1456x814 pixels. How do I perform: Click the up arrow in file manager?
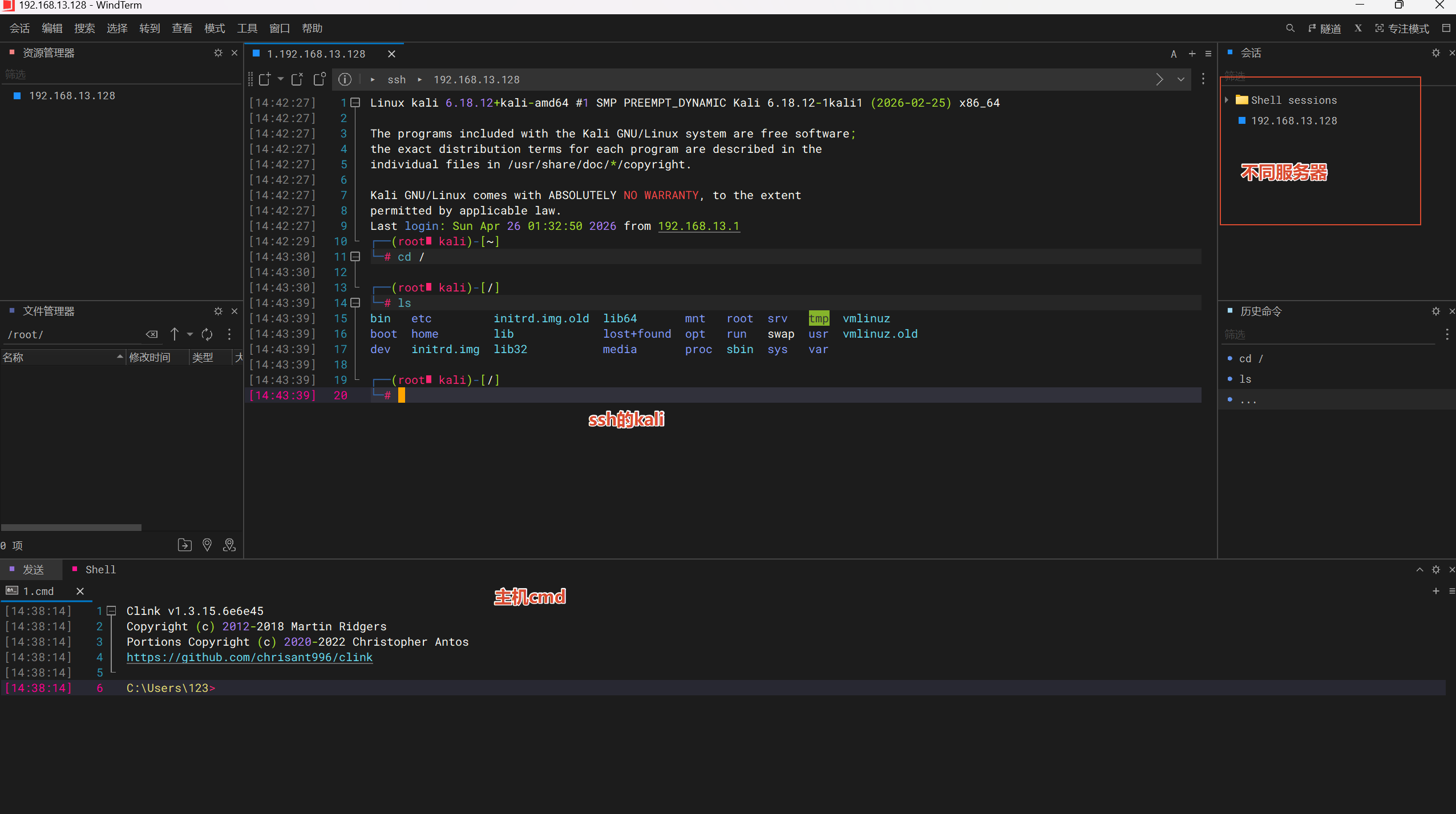coord(175,334)
